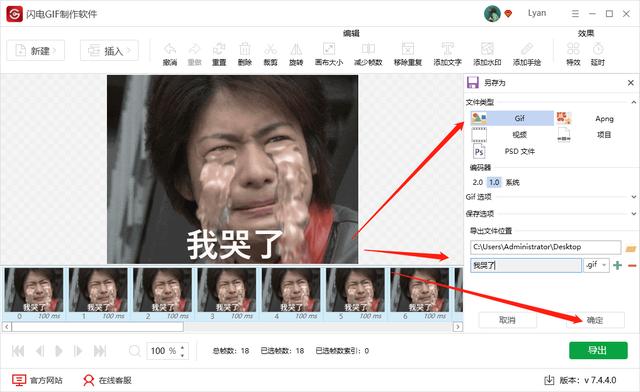Screen dimensions: 640x392
Task: Select 项目 project file type
Action: click(596, 135)
